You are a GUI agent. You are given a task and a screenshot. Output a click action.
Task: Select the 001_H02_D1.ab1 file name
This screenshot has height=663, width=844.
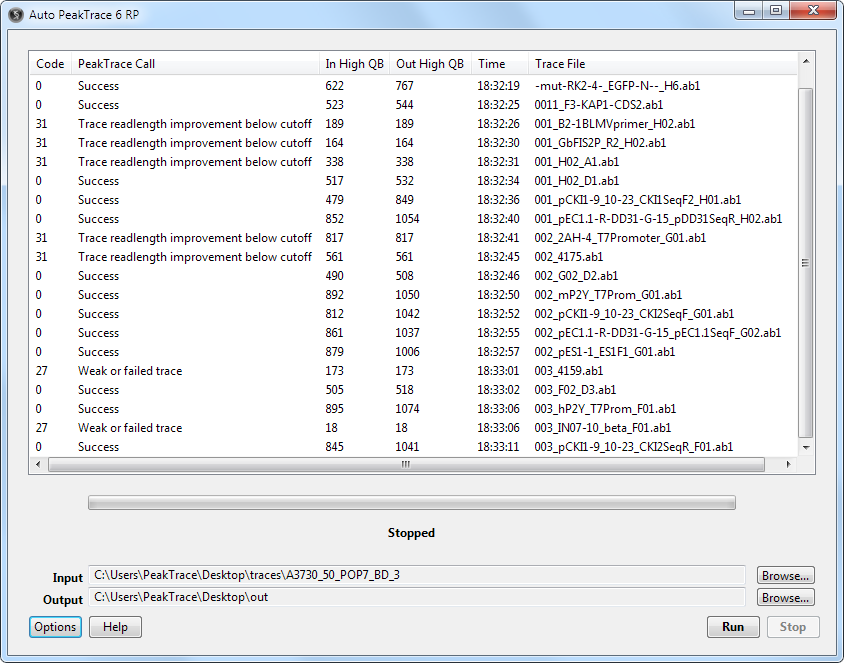click(576, 181)
